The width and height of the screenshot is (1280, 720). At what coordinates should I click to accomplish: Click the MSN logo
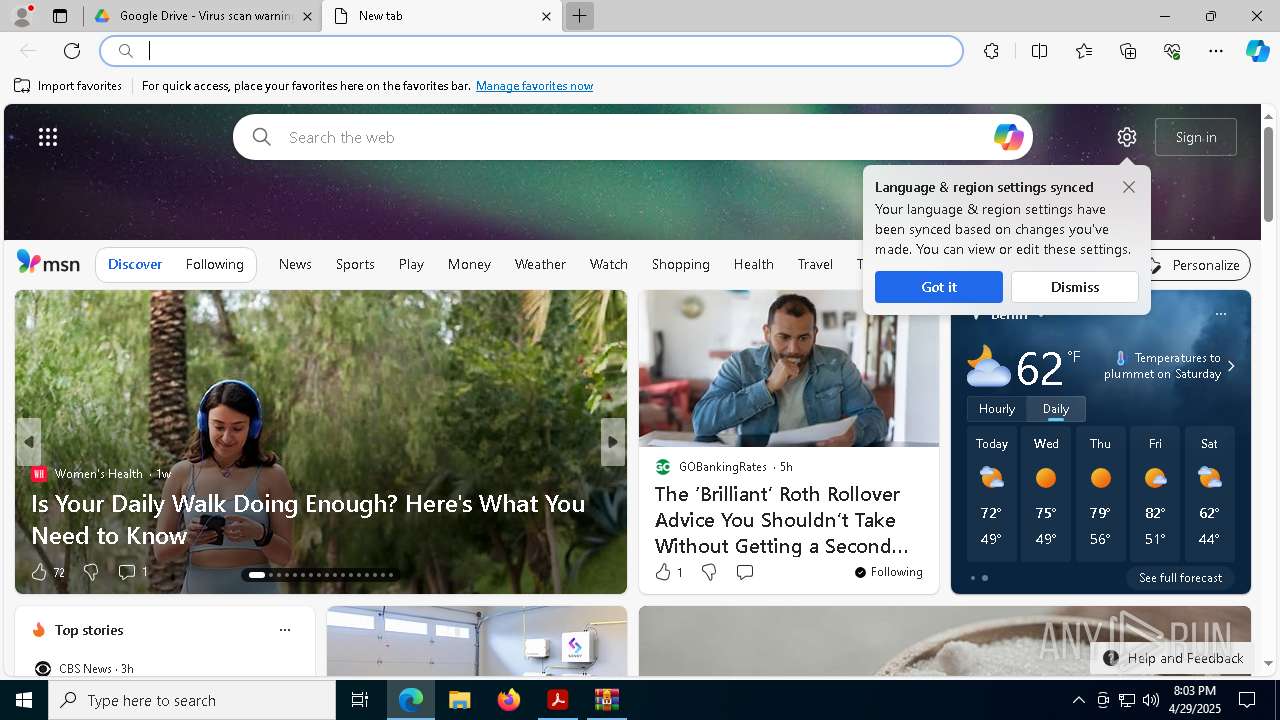pos(48,263)
